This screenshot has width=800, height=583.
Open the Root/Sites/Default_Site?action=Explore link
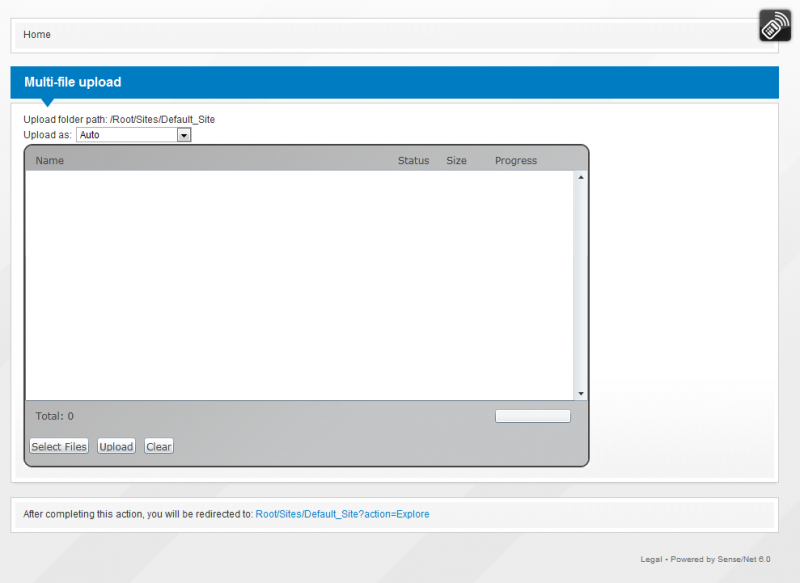click(x=342, y=514)
